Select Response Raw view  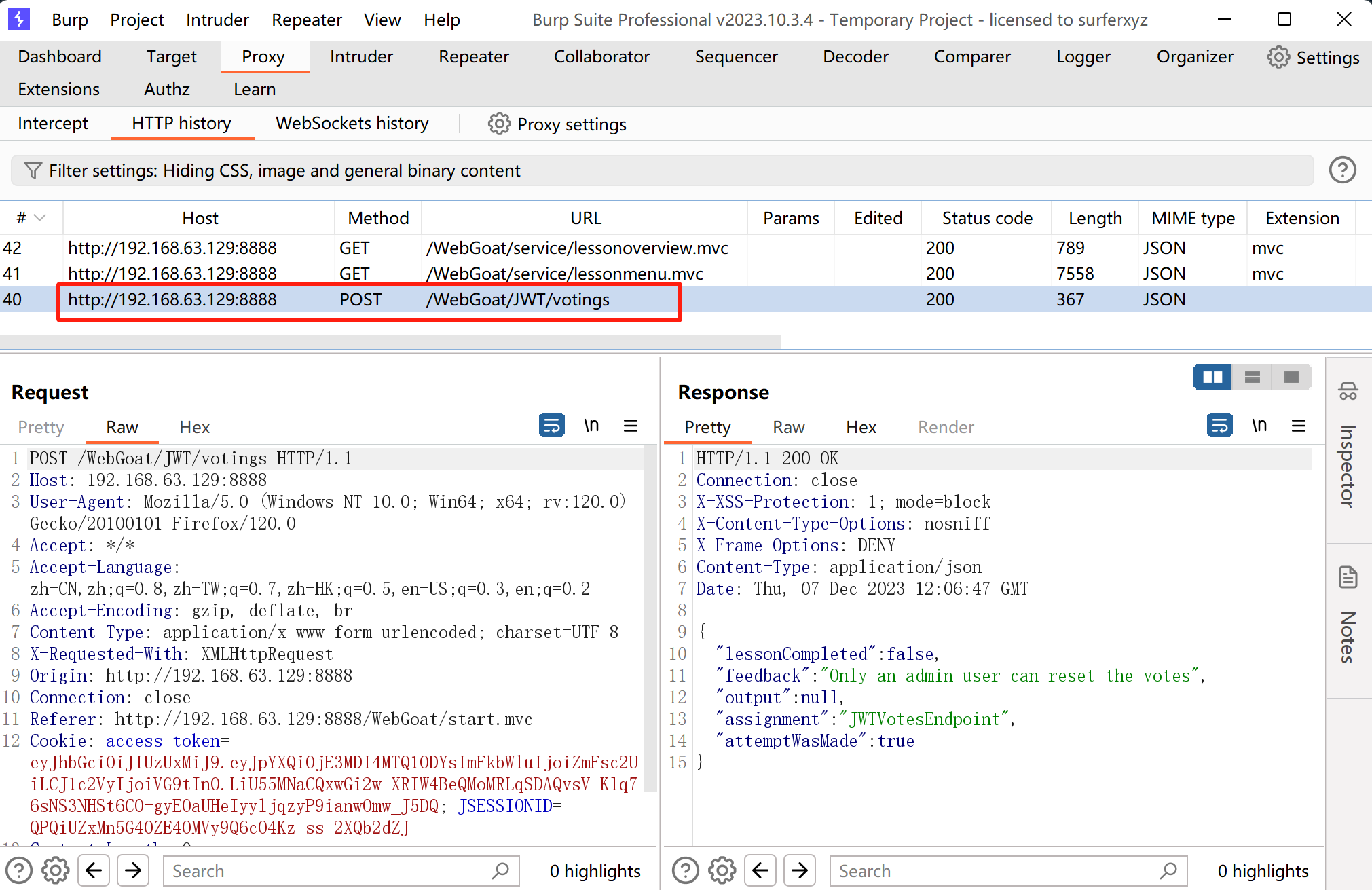[x=789, y=427]
